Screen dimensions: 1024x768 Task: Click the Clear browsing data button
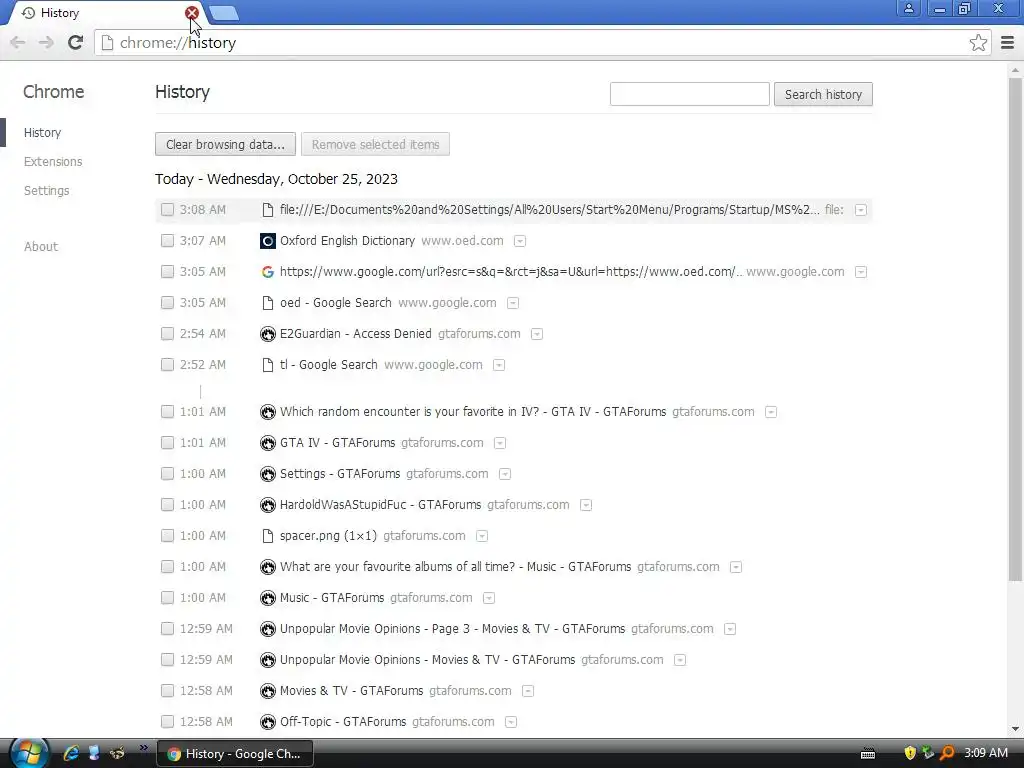[x=225, y=144]
